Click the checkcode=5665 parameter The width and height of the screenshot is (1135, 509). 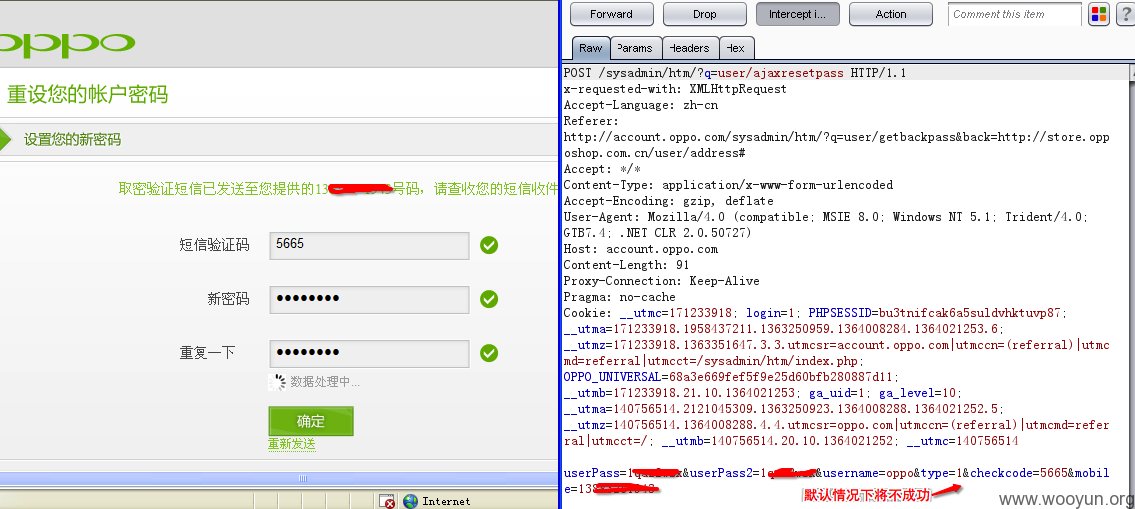click(x=1018, y=473)
